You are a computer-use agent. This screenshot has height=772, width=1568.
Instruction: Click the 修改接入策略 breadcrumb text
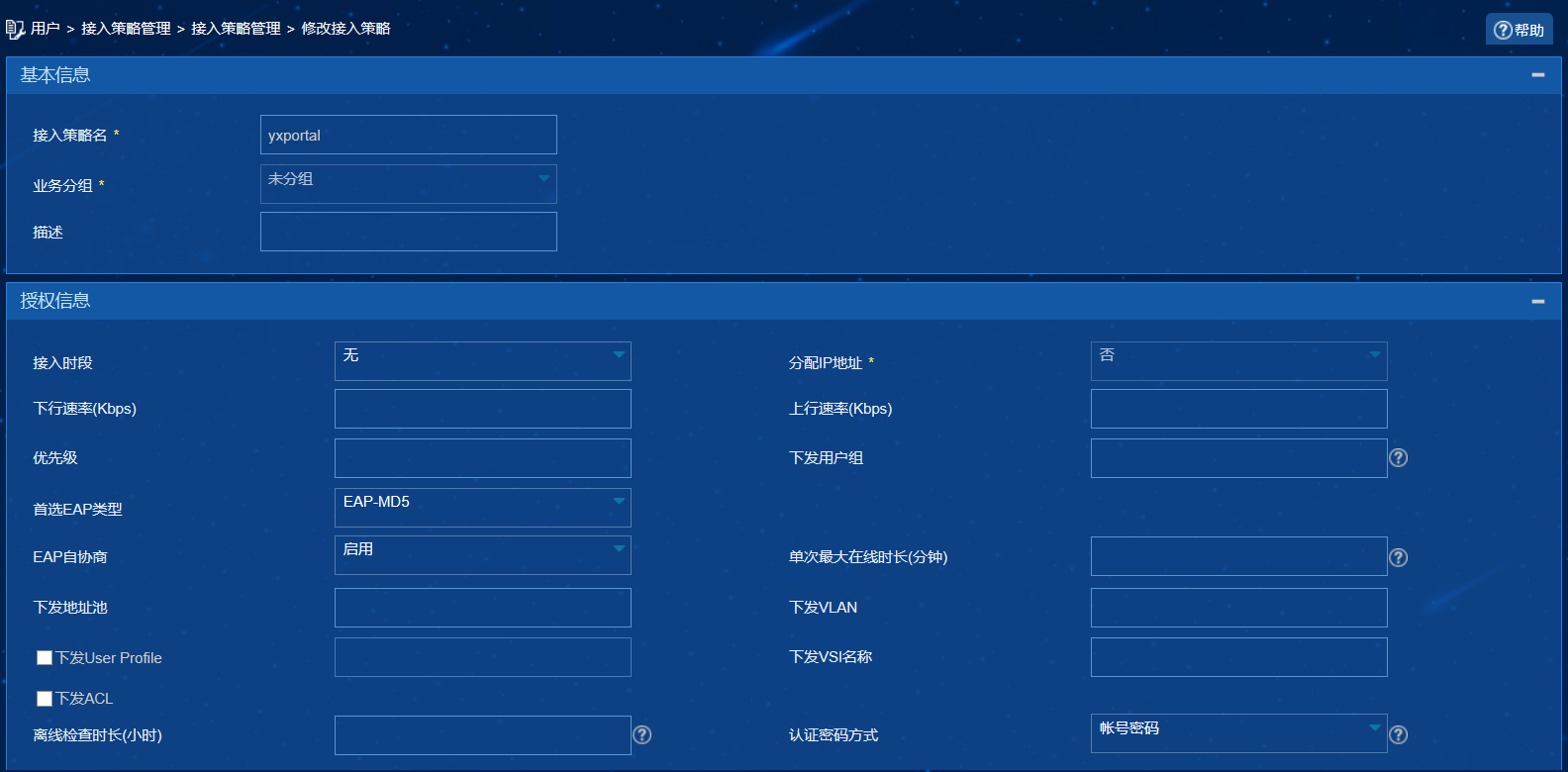pyautogui.click(x=345, y=29)
